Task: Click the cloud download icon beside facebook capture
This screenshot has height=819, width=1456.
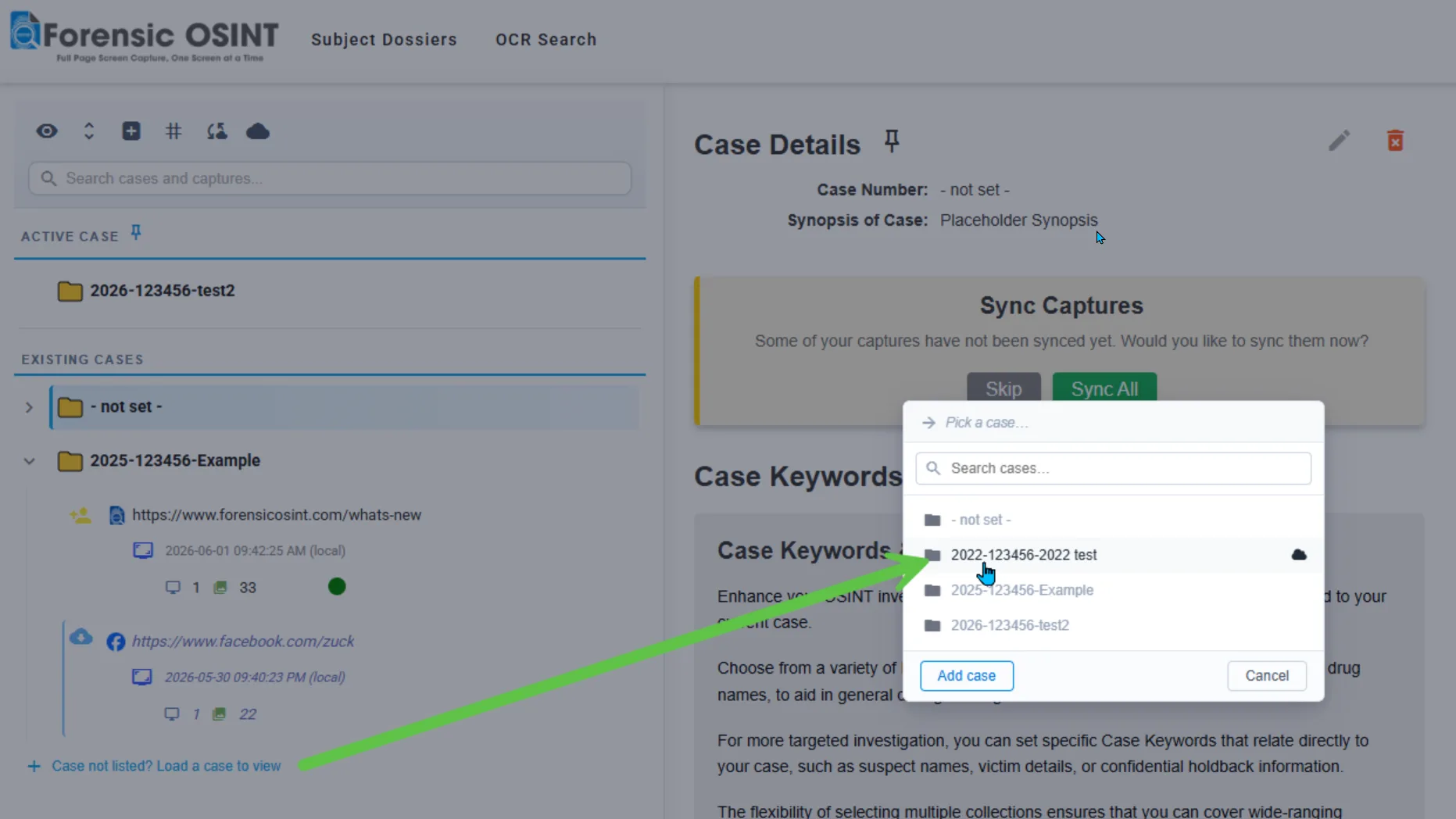Action: pyautogui.click(x=81, y=637)
